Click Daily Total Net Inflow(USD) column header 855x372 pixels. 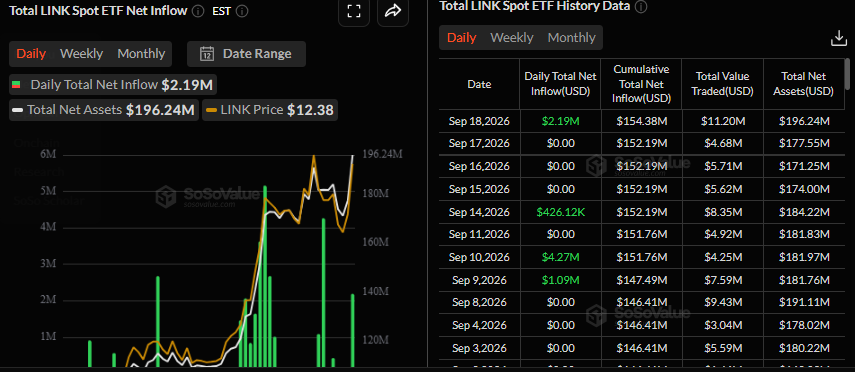(560, 85)
